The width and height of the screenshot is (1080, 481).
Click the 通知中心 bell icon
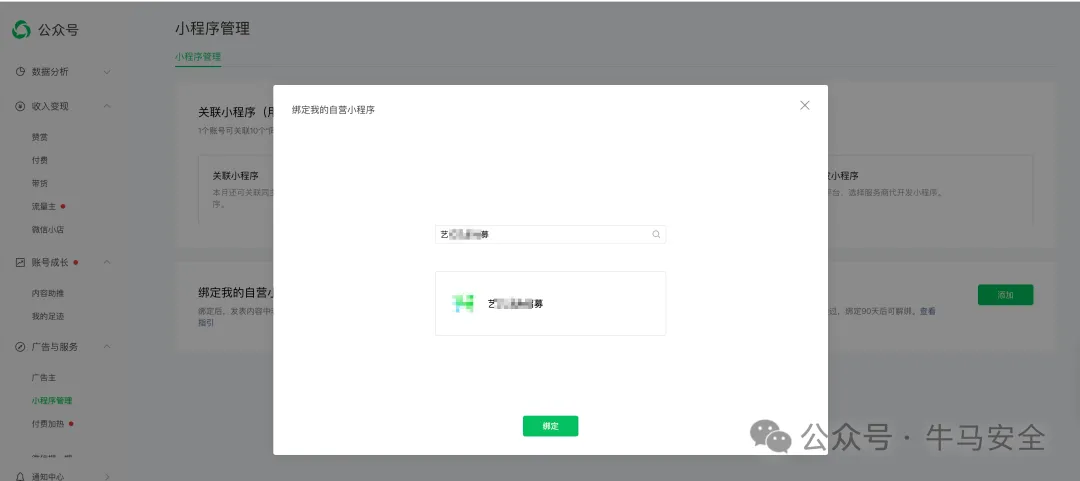pyautogui.click(x=20, y=476)
